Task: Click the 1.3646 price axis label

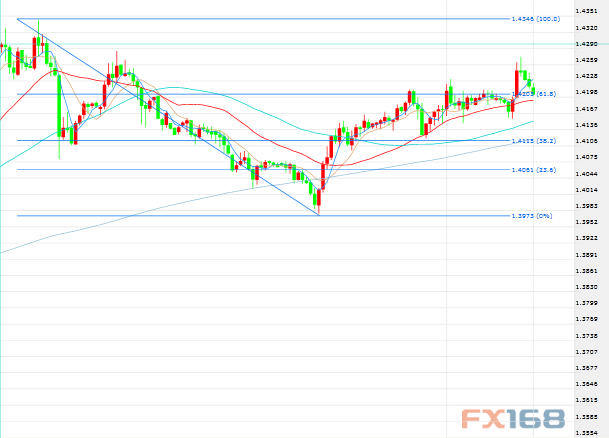Action: click(x=586, y=384)
